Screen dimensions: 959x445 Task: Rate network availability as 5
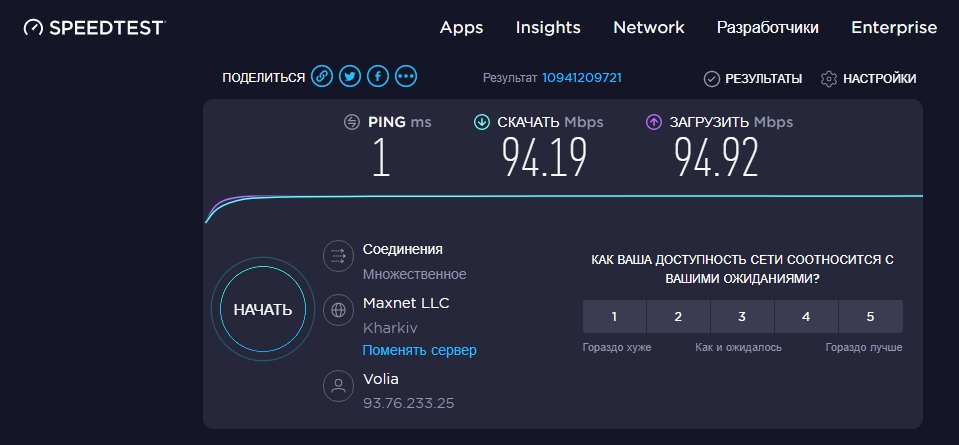tap(870, 317)
